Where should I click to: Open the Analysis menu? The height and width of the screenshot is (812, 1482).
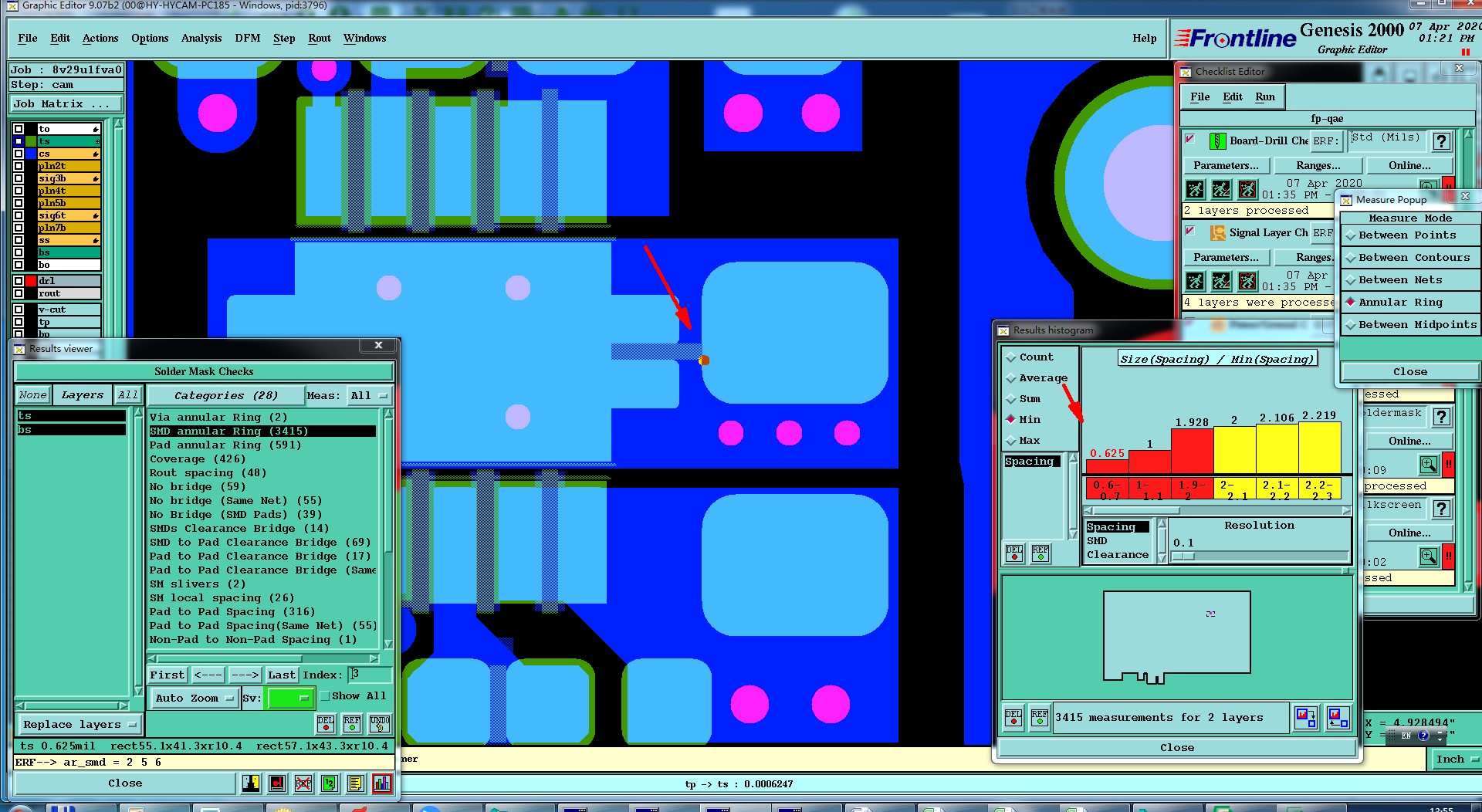pos(201,39)
